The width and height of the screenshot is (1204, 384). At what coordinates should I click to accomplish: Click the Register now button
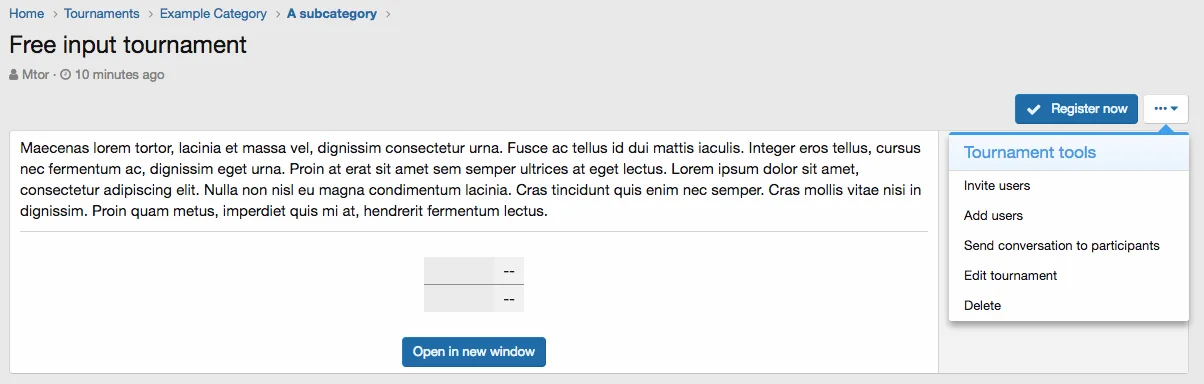click(1076, 109)
